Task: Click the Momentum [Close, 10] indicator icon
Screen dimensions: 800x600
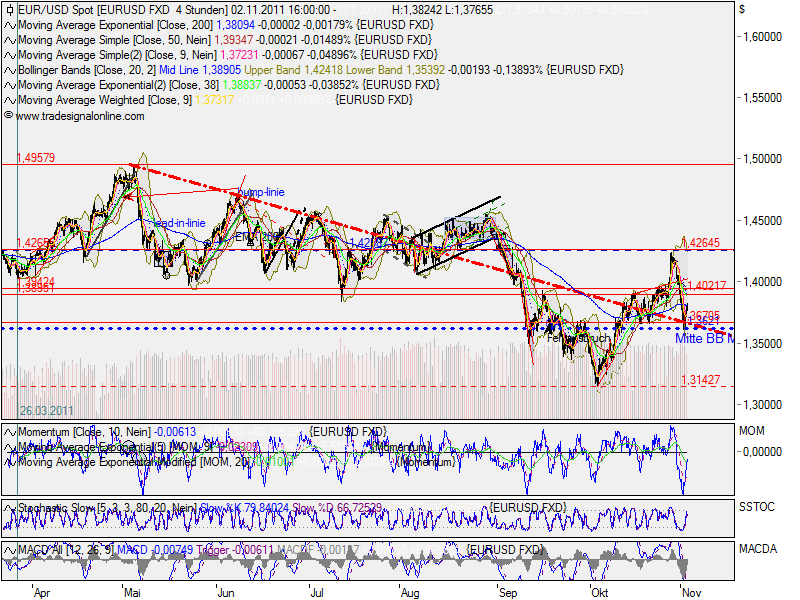Action: click(x=10, y=431)
